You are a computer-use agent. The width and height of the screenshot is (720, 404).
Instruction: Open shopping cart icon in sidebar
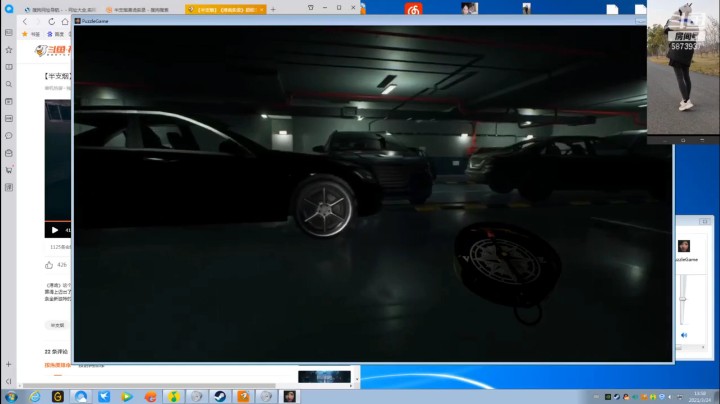(9, 170)
